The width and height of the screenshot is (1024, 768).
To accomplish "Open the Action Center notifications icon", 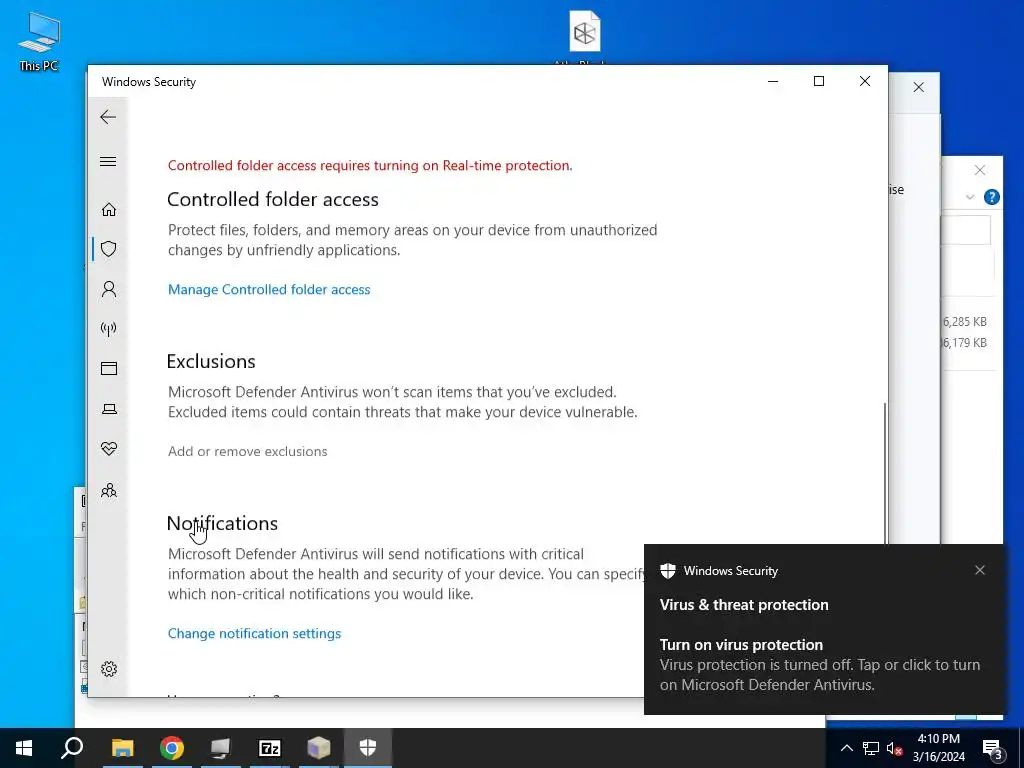I will (x=992, y=748).
